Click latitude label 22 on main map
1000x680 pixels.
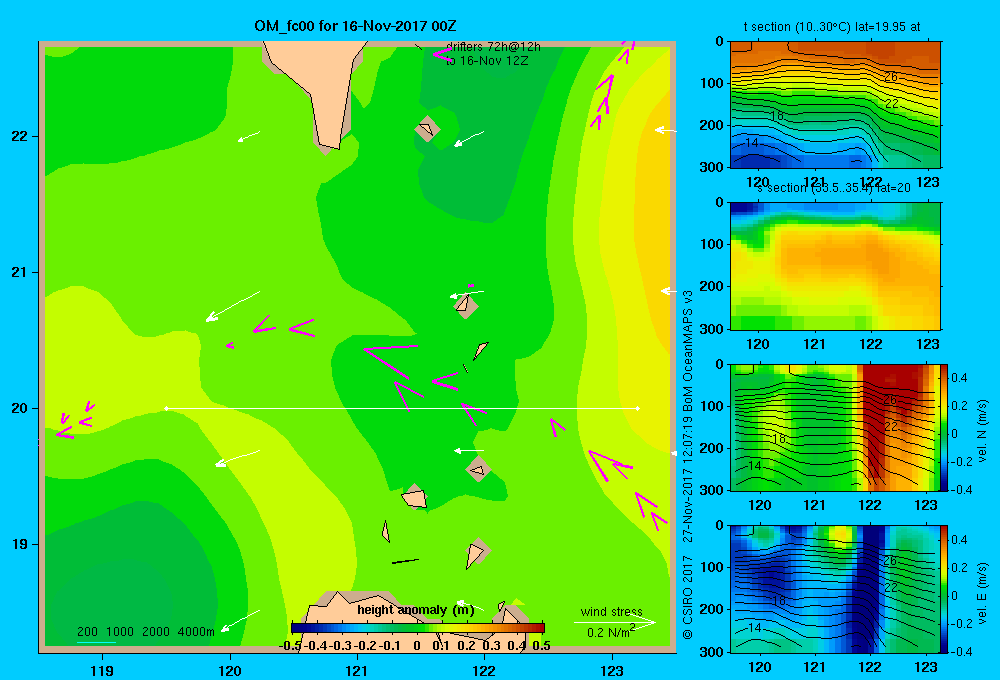point(19,136)
